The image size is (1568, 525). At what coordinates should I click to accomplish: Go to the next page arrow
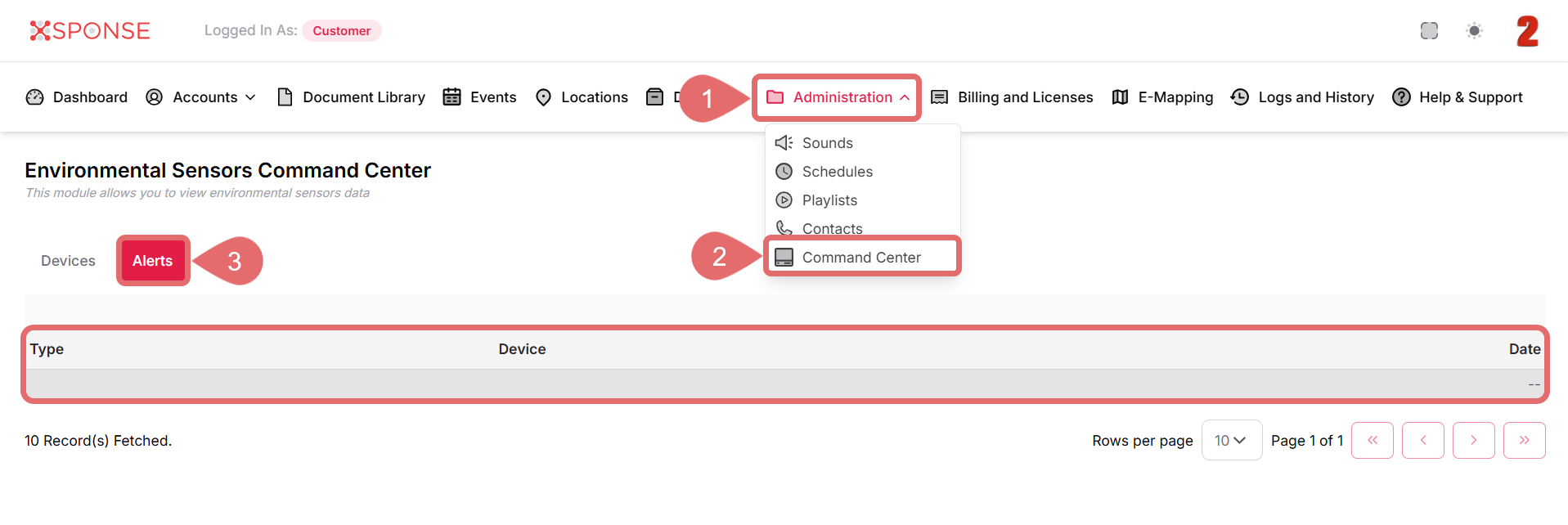coord(1473,441)
